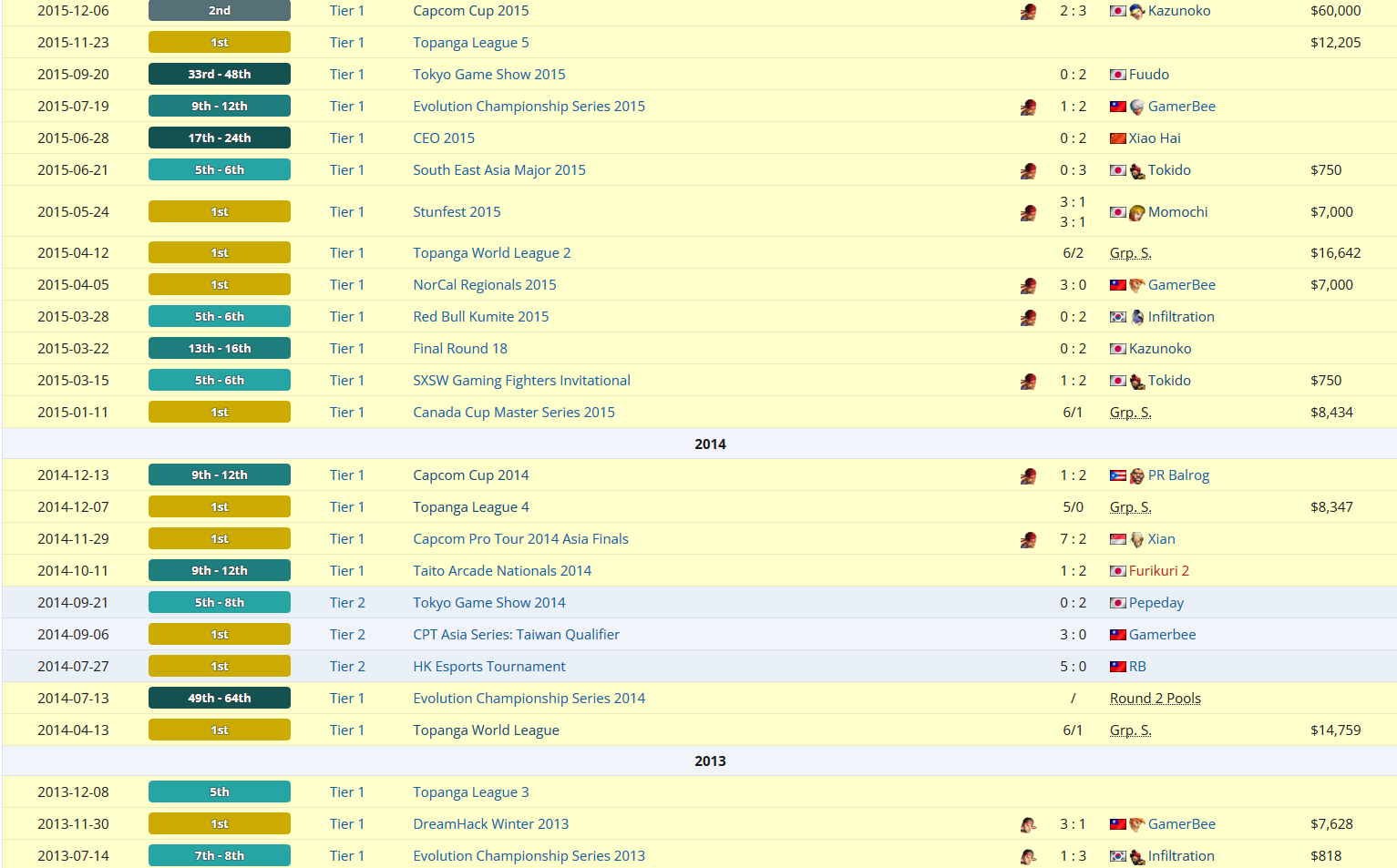Open the Final Round 18 link

(460, 349)
